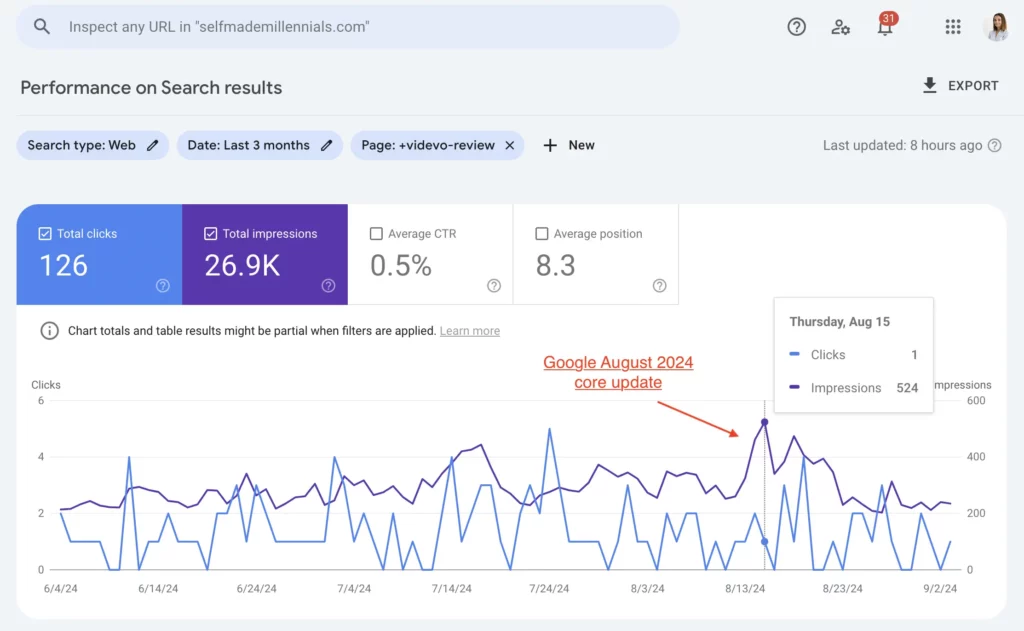Open the Google apps grid icon

pyautogui.click(x=953, y=27)
